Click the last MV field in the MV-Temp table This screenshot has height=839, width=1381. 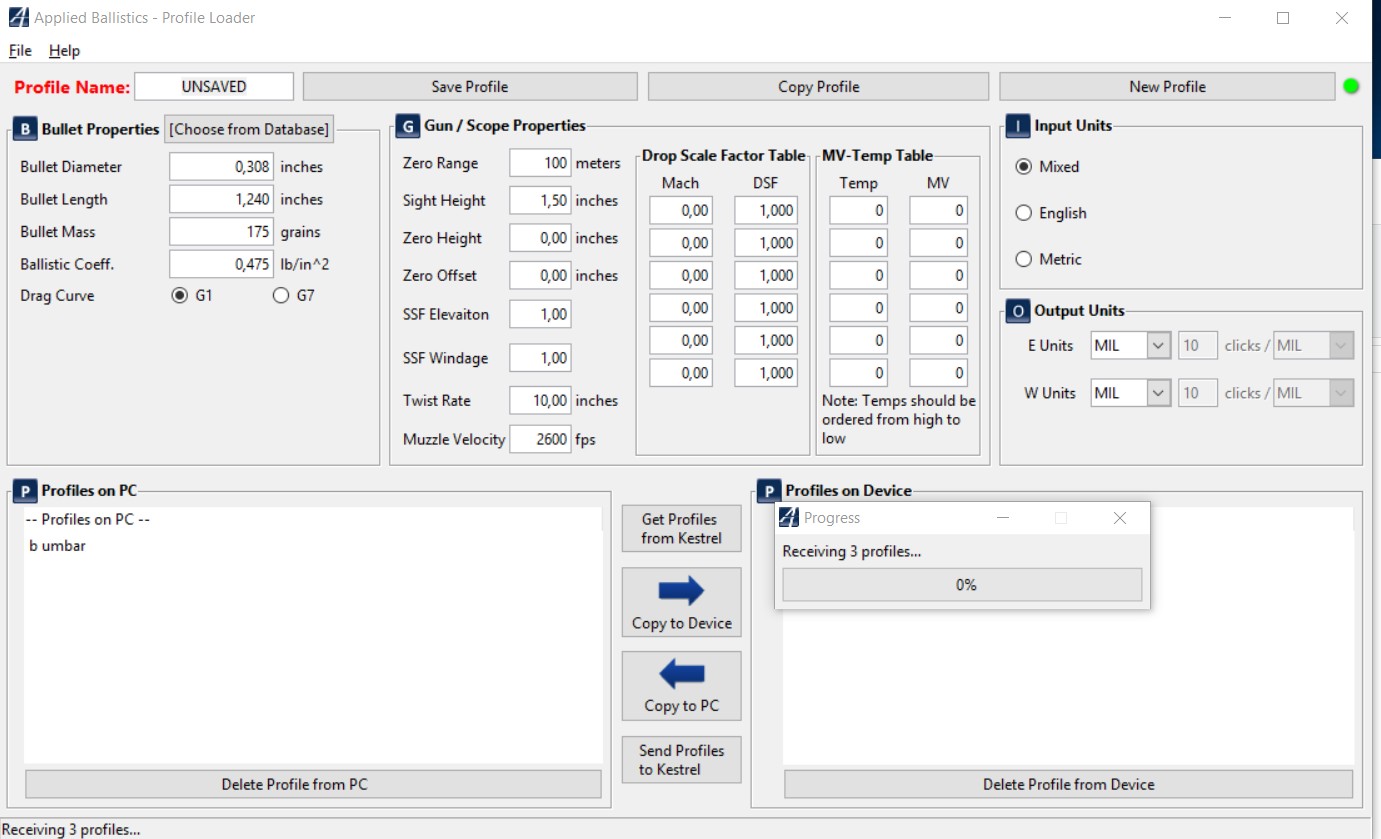pyautogui.click(x=939, y=373)
